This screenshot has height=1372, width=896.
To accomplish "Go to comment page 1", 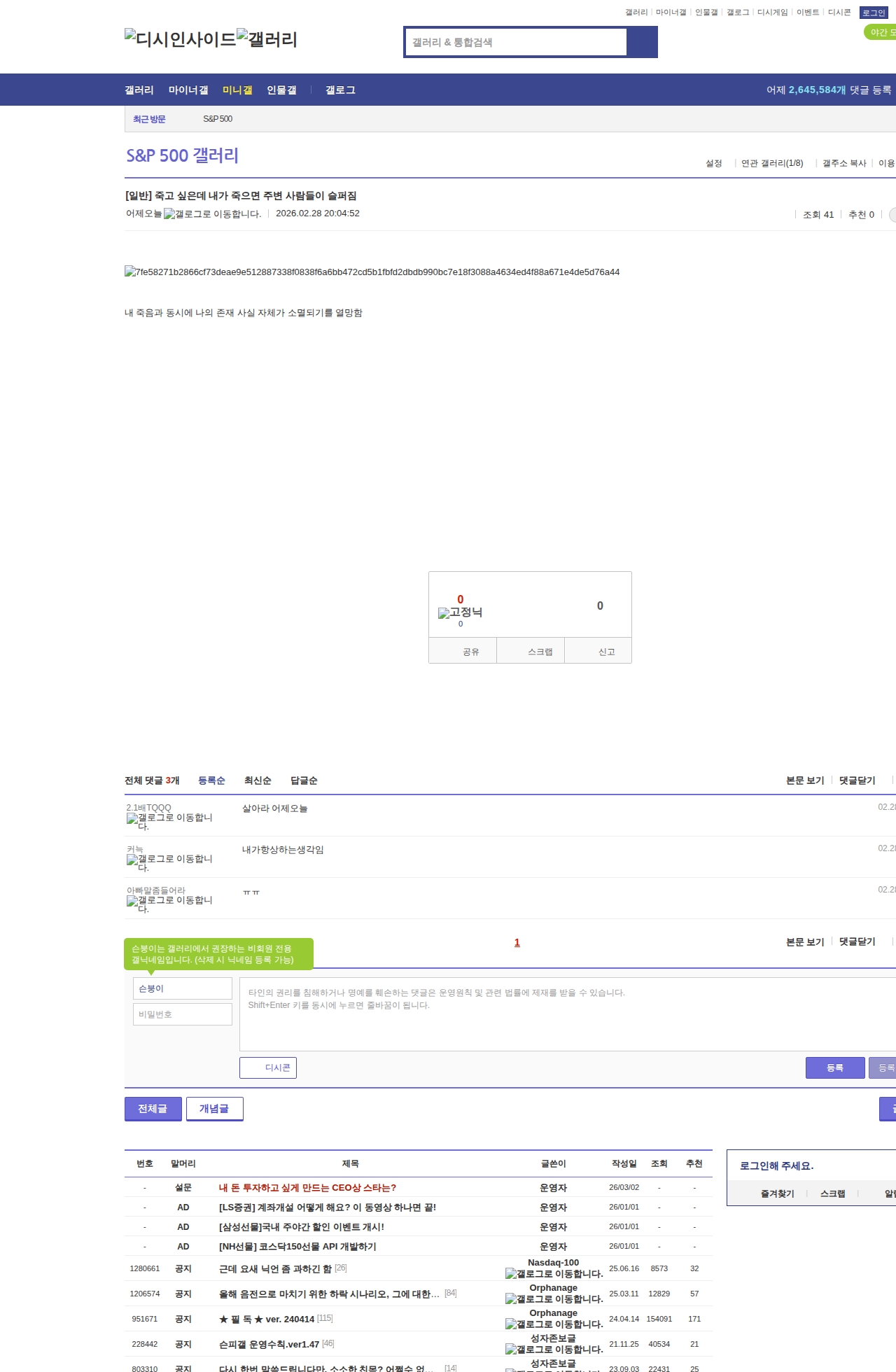I will [517, 942].
